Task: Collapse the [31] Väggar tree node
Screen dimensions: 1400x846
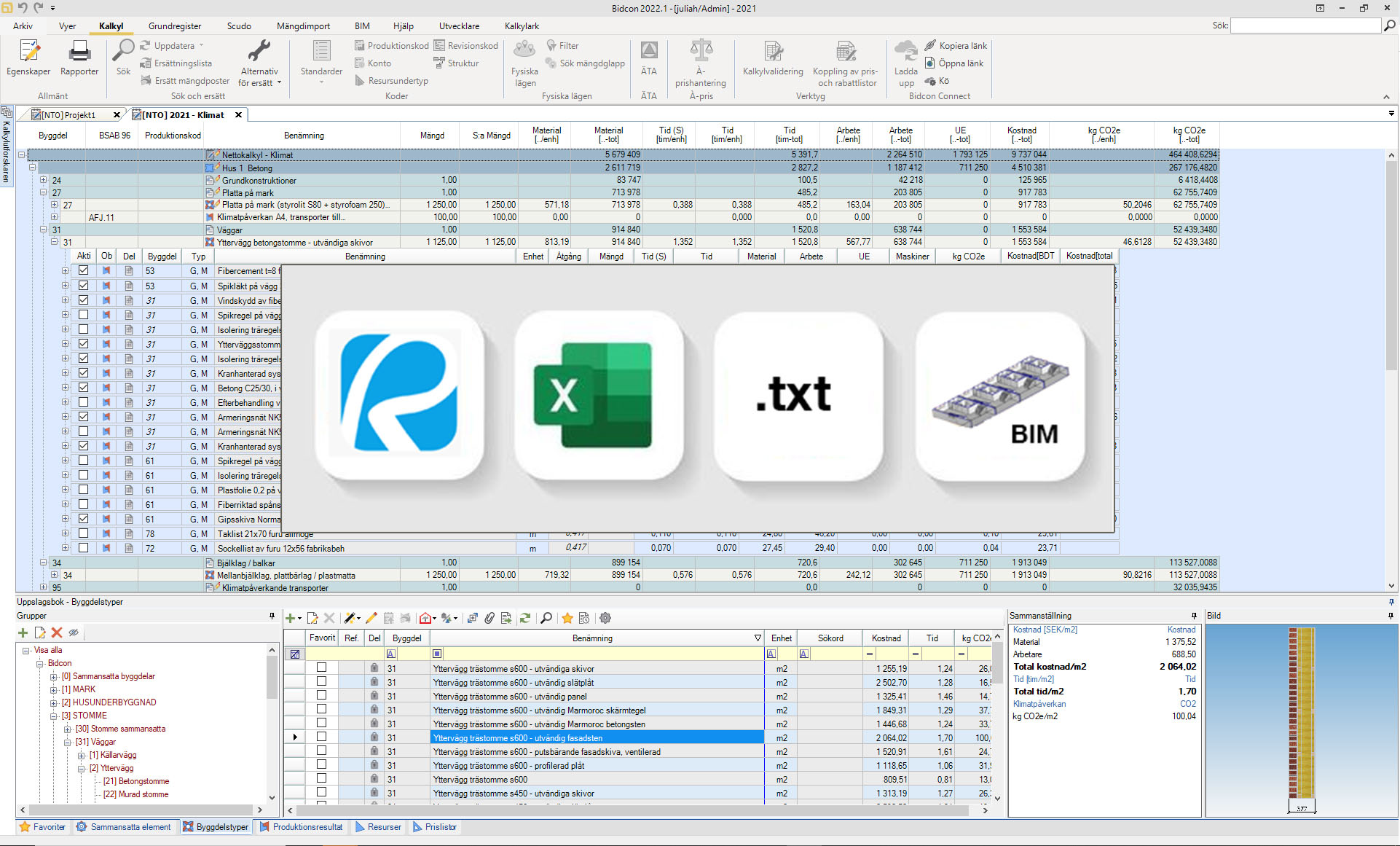Action: pos(67,742)
